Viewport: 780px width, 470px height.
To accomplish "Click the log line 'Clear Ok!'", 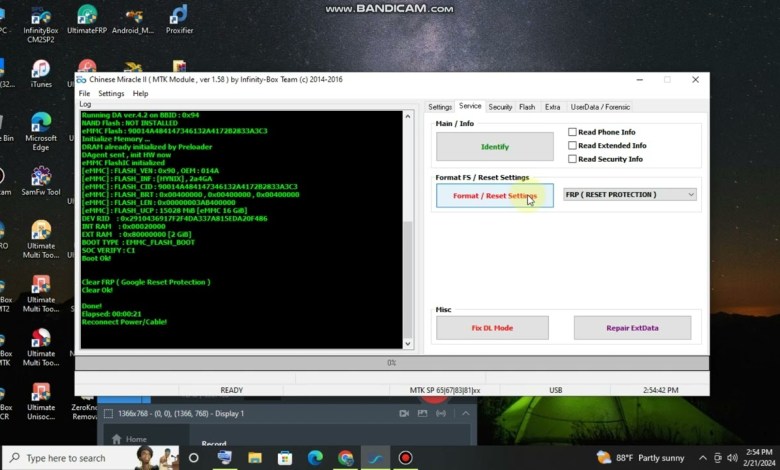I will pyautogui.click(x=98, y=290).
